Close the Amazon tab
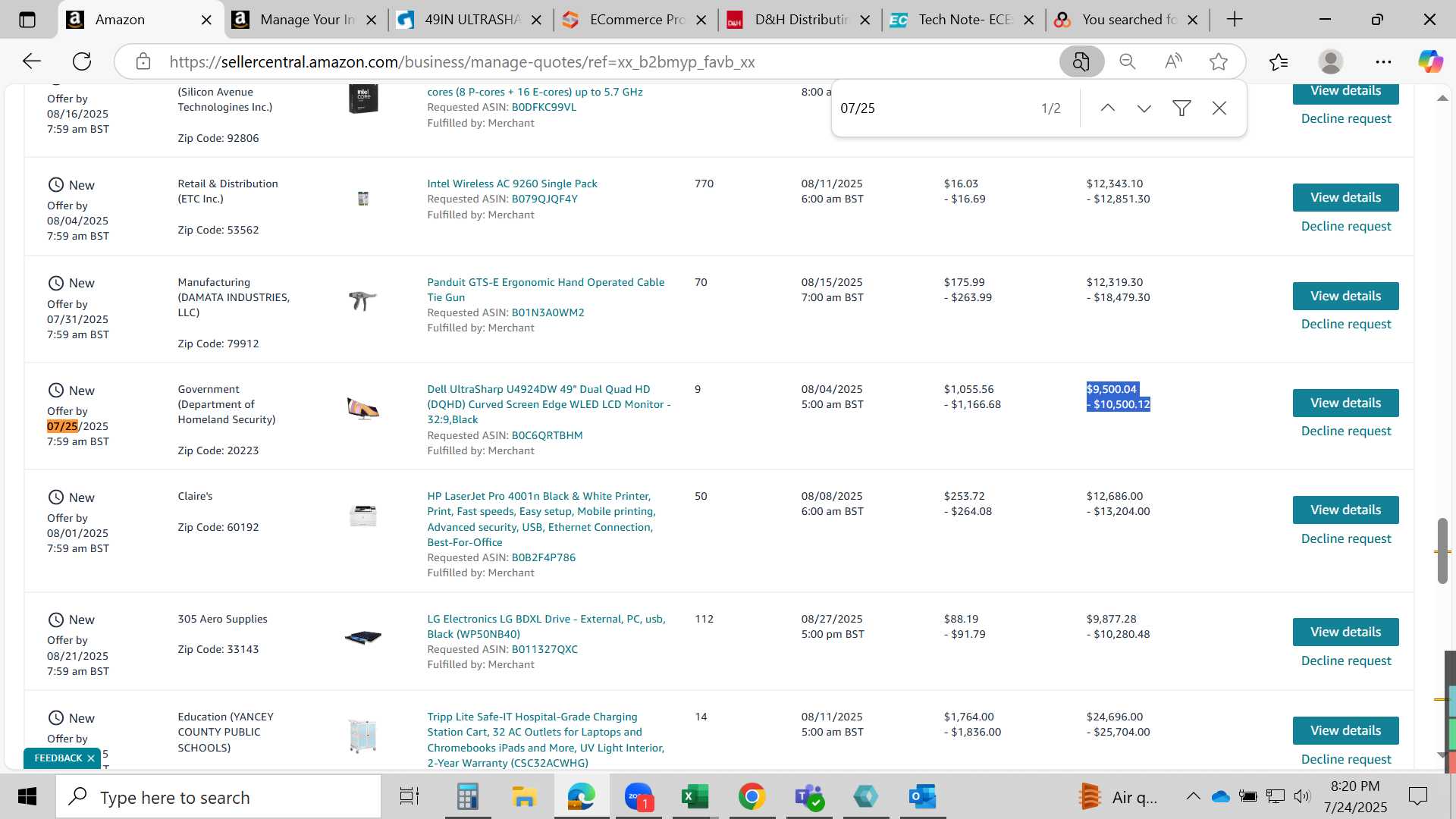Screen dimensions: 1456x819 (206, 20)
